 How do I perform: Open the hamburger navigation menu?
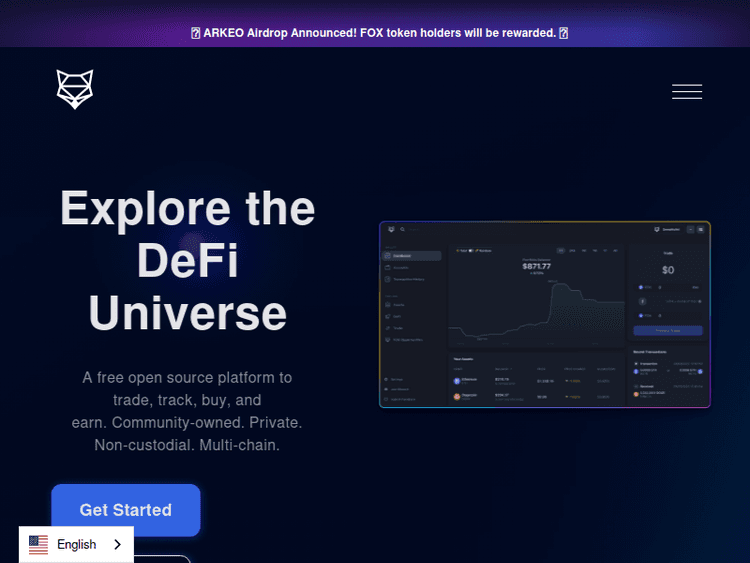[686, 92]
